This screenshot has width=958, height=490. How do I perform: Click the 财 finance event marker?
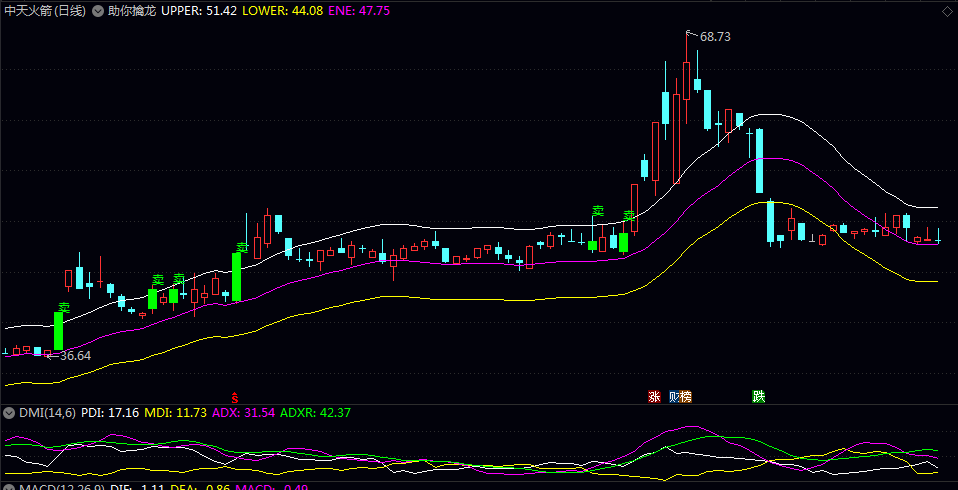point(675,397)
